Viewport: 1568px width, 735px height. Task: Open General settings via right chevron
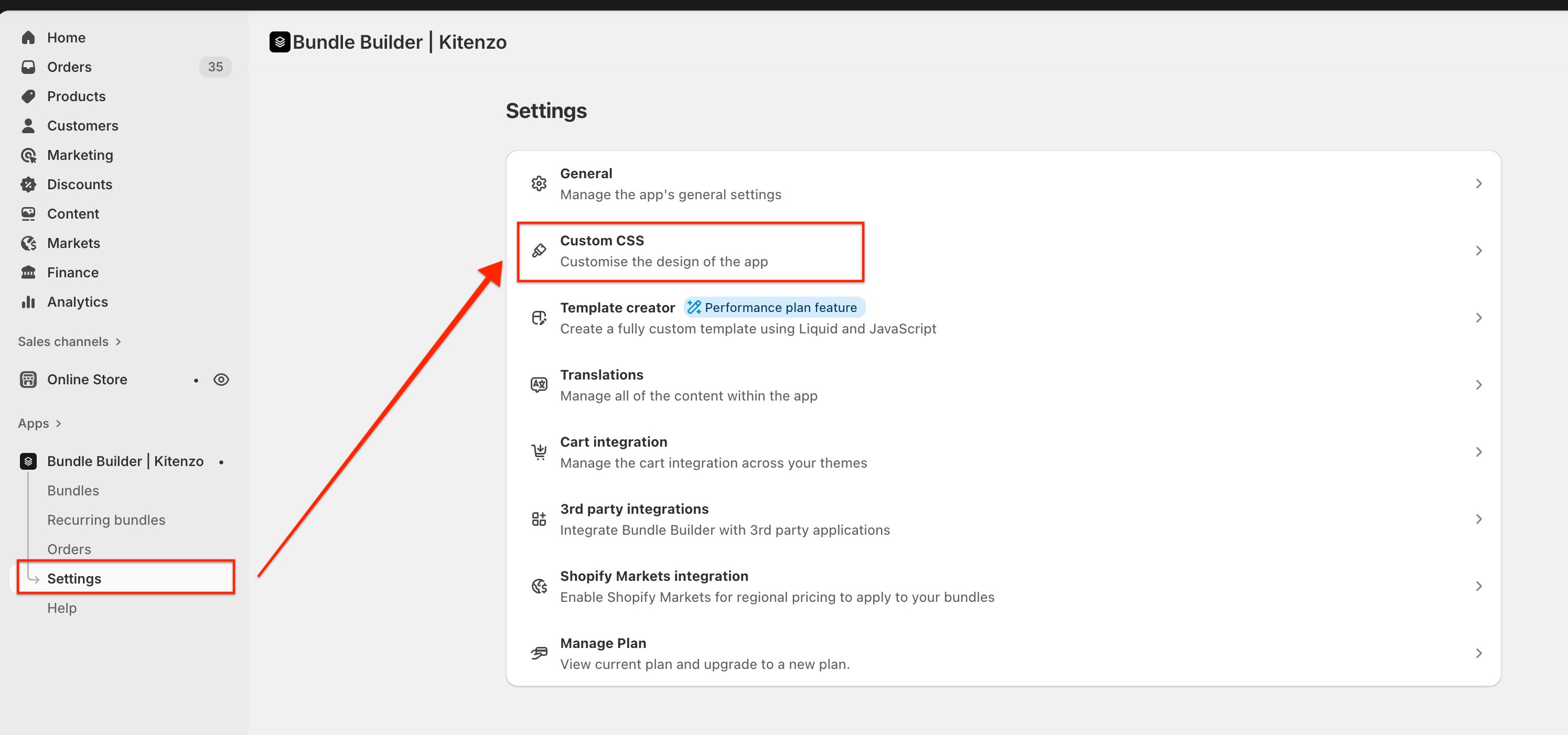pyautogui.click(x=1478, y=183)
